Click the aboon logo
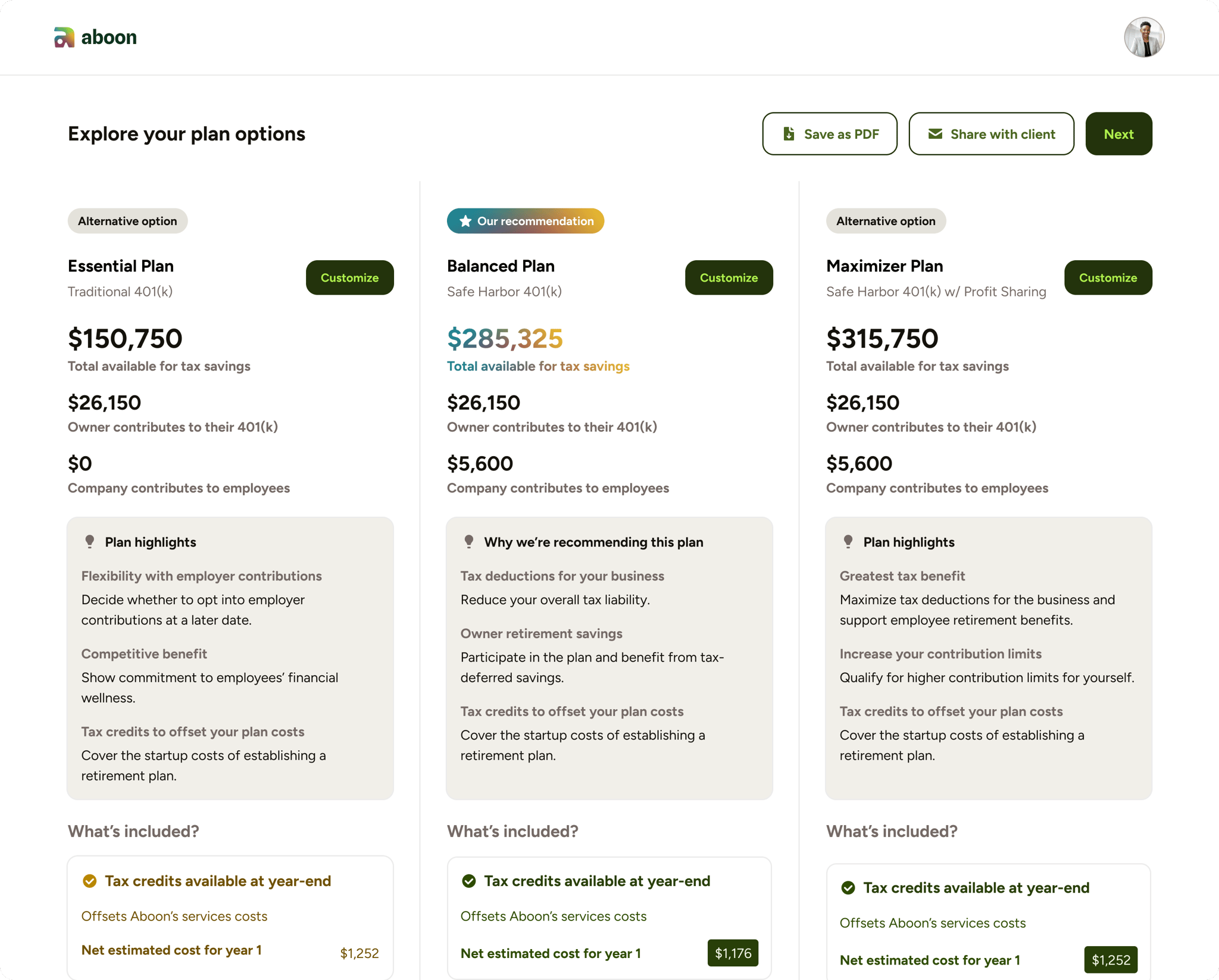This screenshot has width=1219, height=980. pyautogui.click(x=95, y=36)
